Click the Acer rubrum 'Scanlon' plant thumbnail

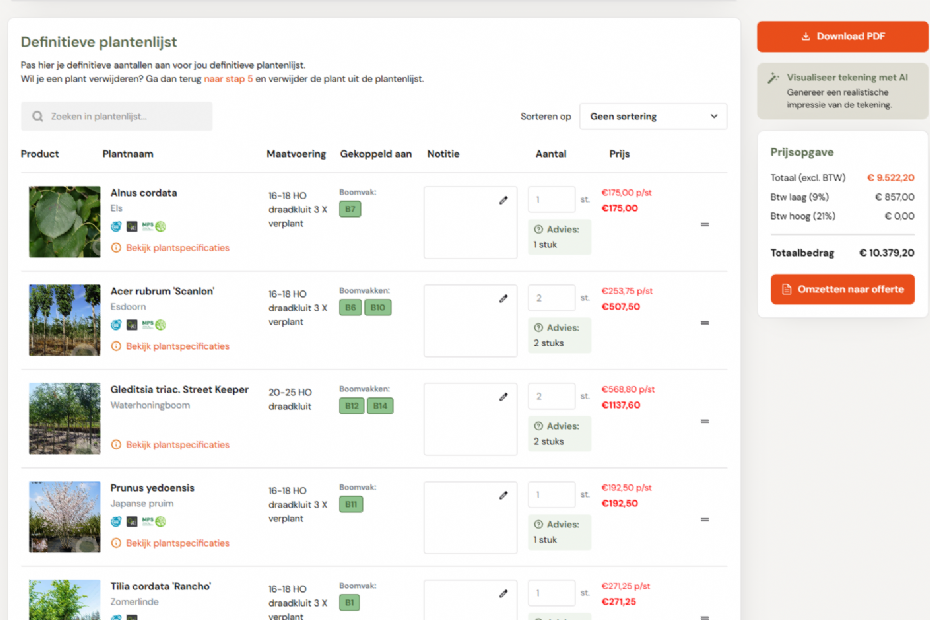(x=65, y=320)
